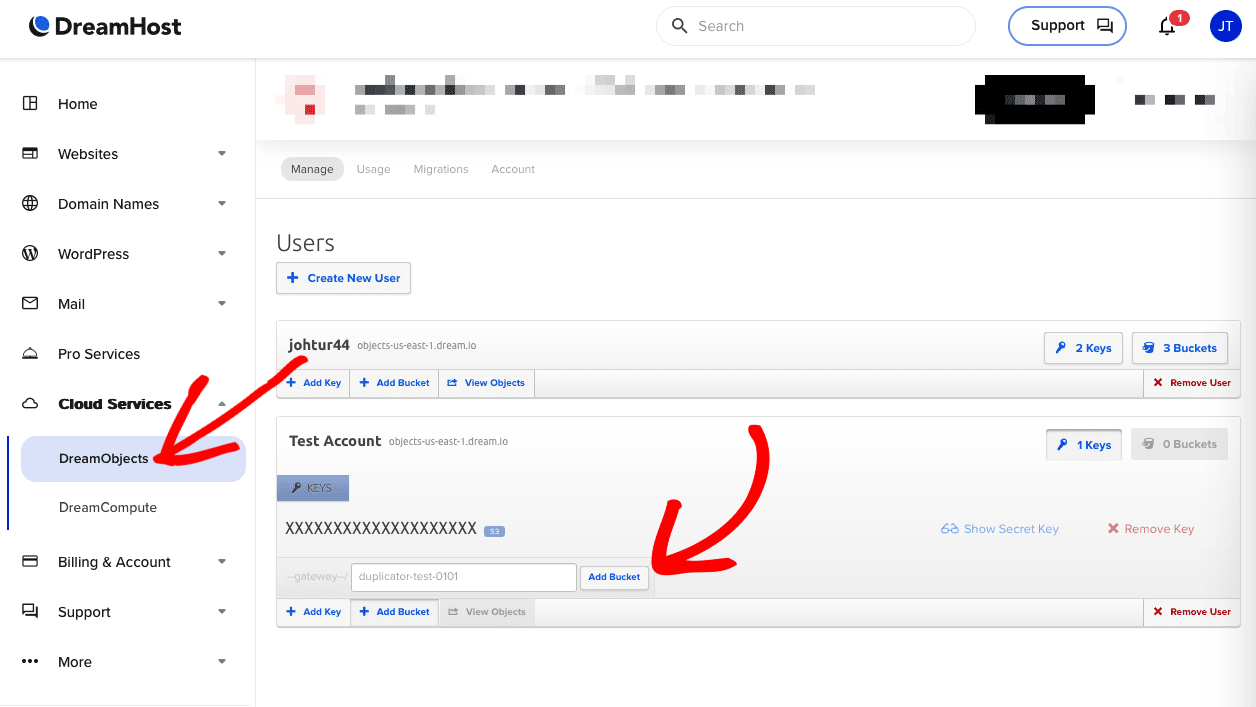Click the Remove Key link
Image resolution: width=1256 pixels, height=707 pixels.
pos(1151,529)
